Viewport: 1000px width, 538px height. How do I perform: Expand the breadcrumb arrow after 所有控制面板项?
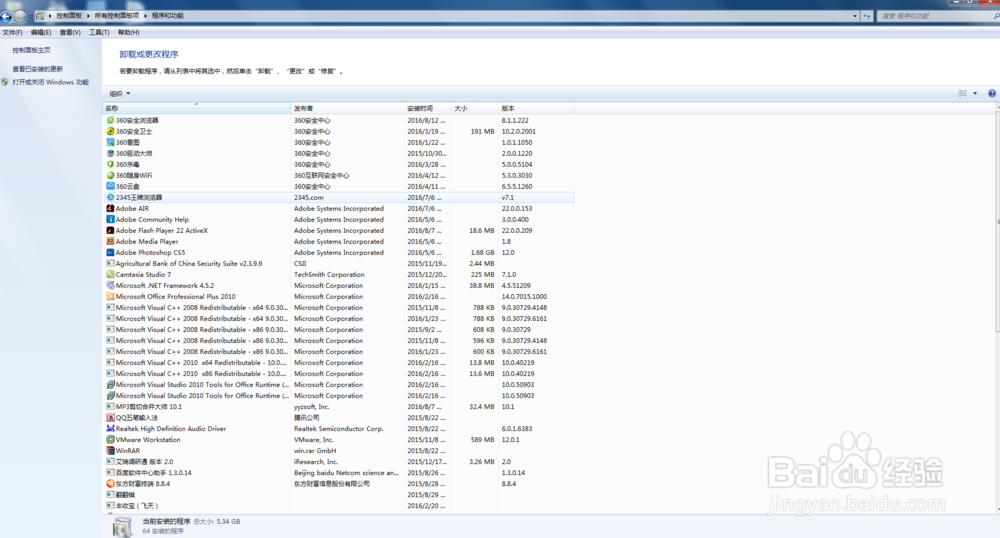145,16
